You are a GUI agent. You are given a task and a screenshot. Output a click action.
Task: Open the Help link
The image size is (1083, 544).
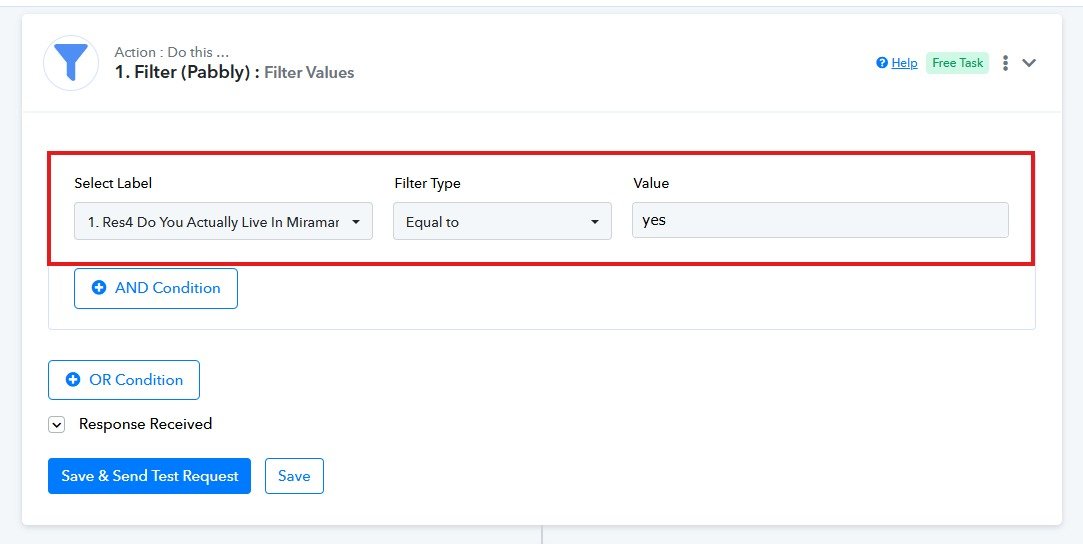click(904, 63)
